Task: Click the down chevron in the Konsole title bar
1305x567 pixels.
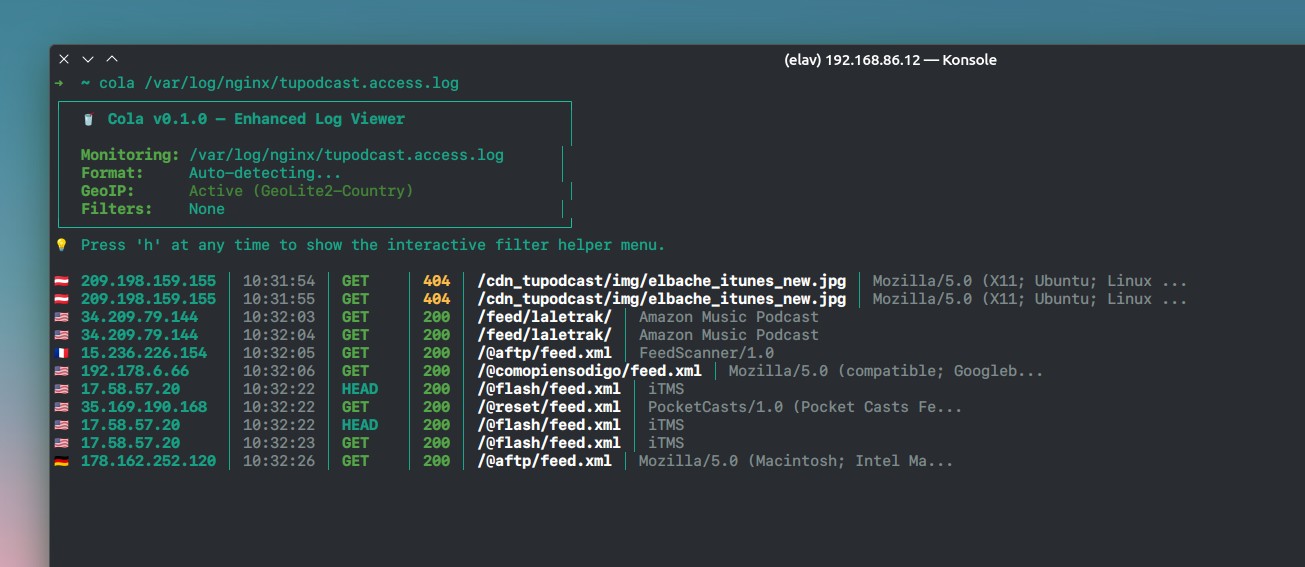Action: [x=88, y=60]
